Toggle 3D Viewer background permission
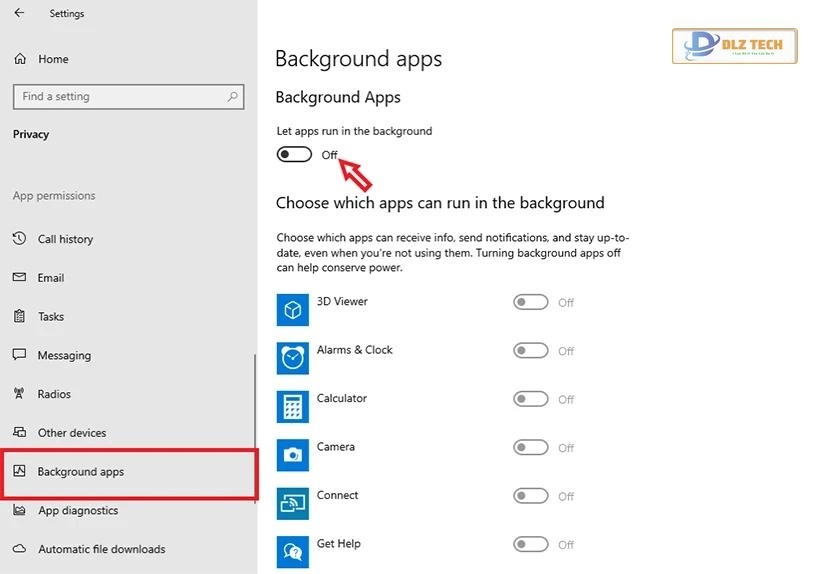 tap(530, 302)
